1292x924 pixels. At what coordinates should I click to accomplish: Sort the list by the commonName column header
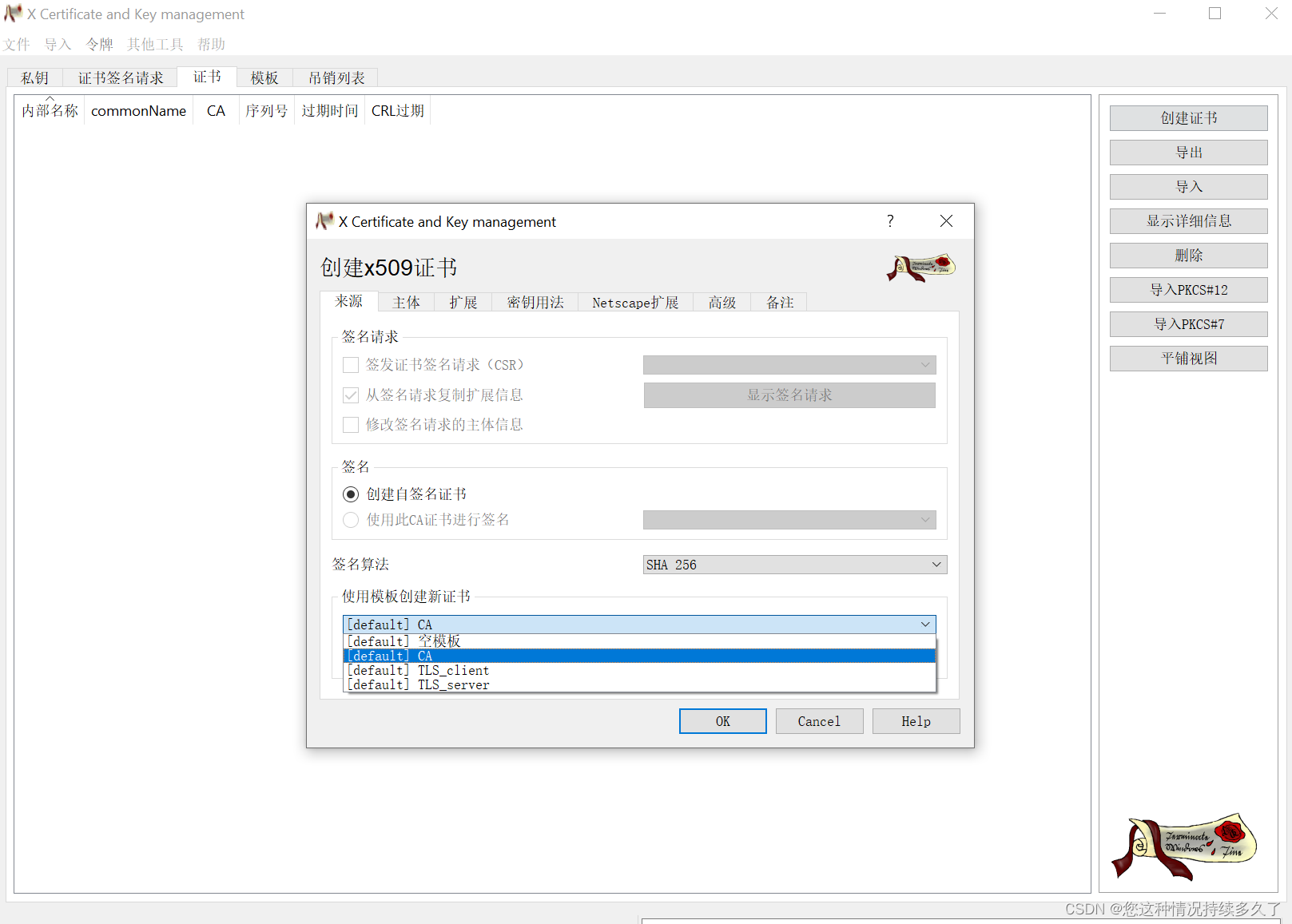click(x=137, y=110)
